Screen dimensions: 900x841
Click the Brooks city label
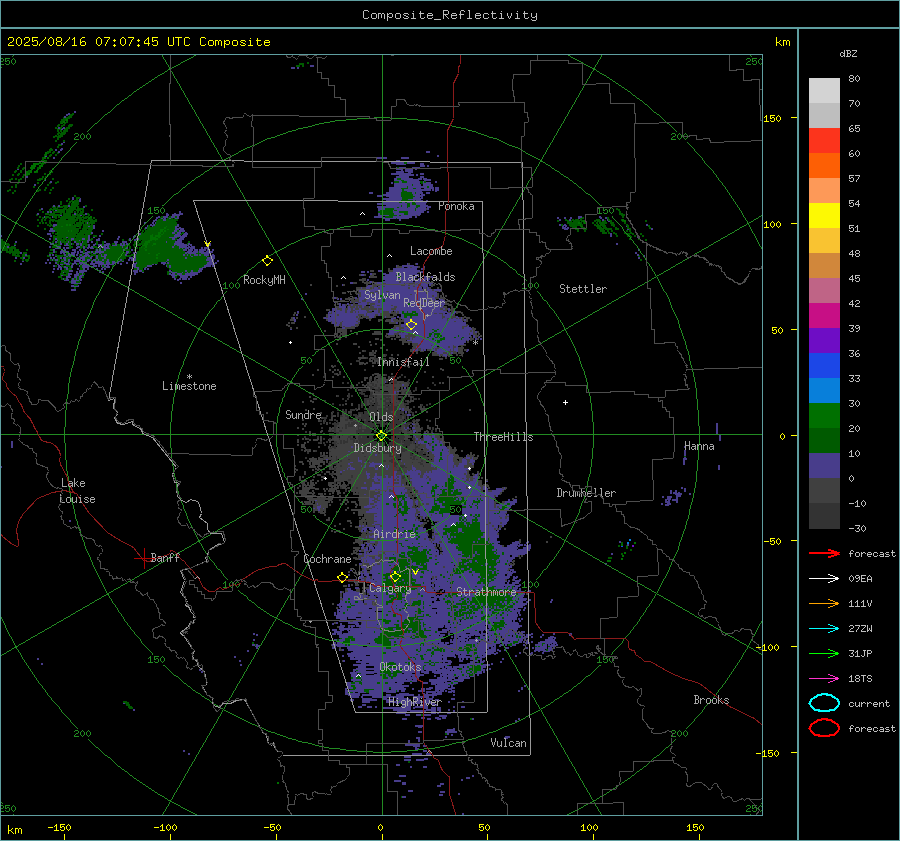point(711,700)
